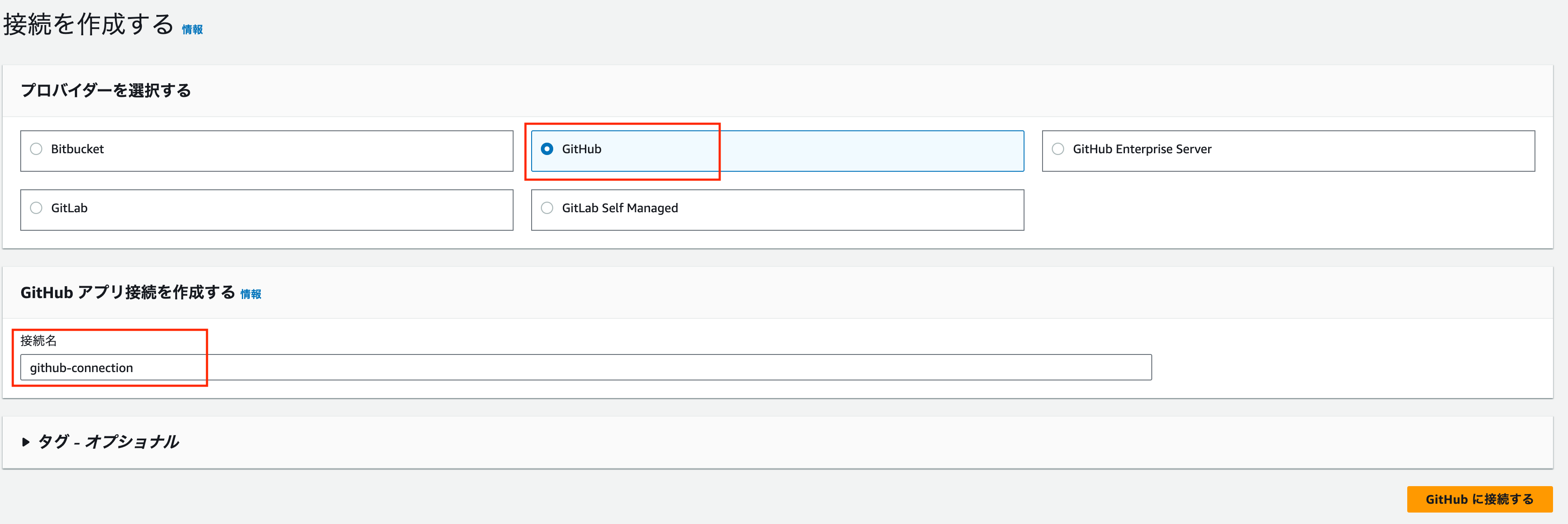The image size is (1568, 524).
Task: Expand the タグ - オプショナル triangle
Action: tap(26, 442)
